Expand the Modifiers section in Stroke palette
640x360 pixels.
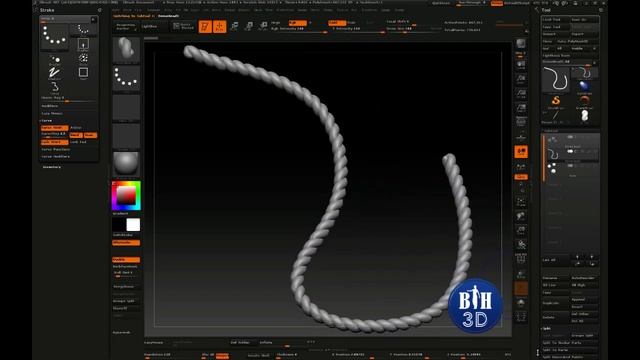point(50,106)
